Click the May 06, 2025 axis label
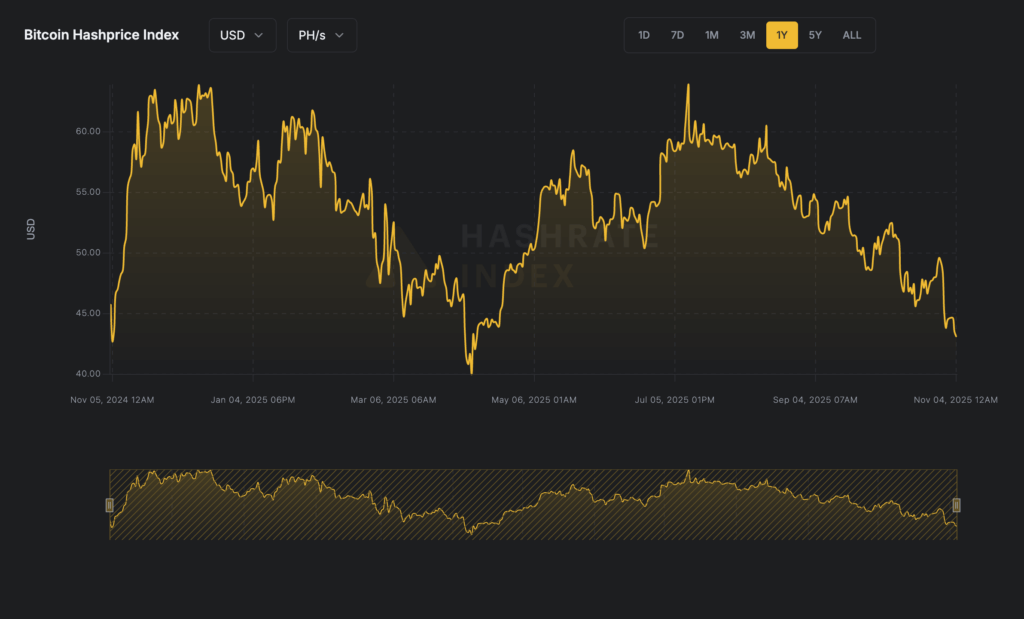 coord(536,399)
